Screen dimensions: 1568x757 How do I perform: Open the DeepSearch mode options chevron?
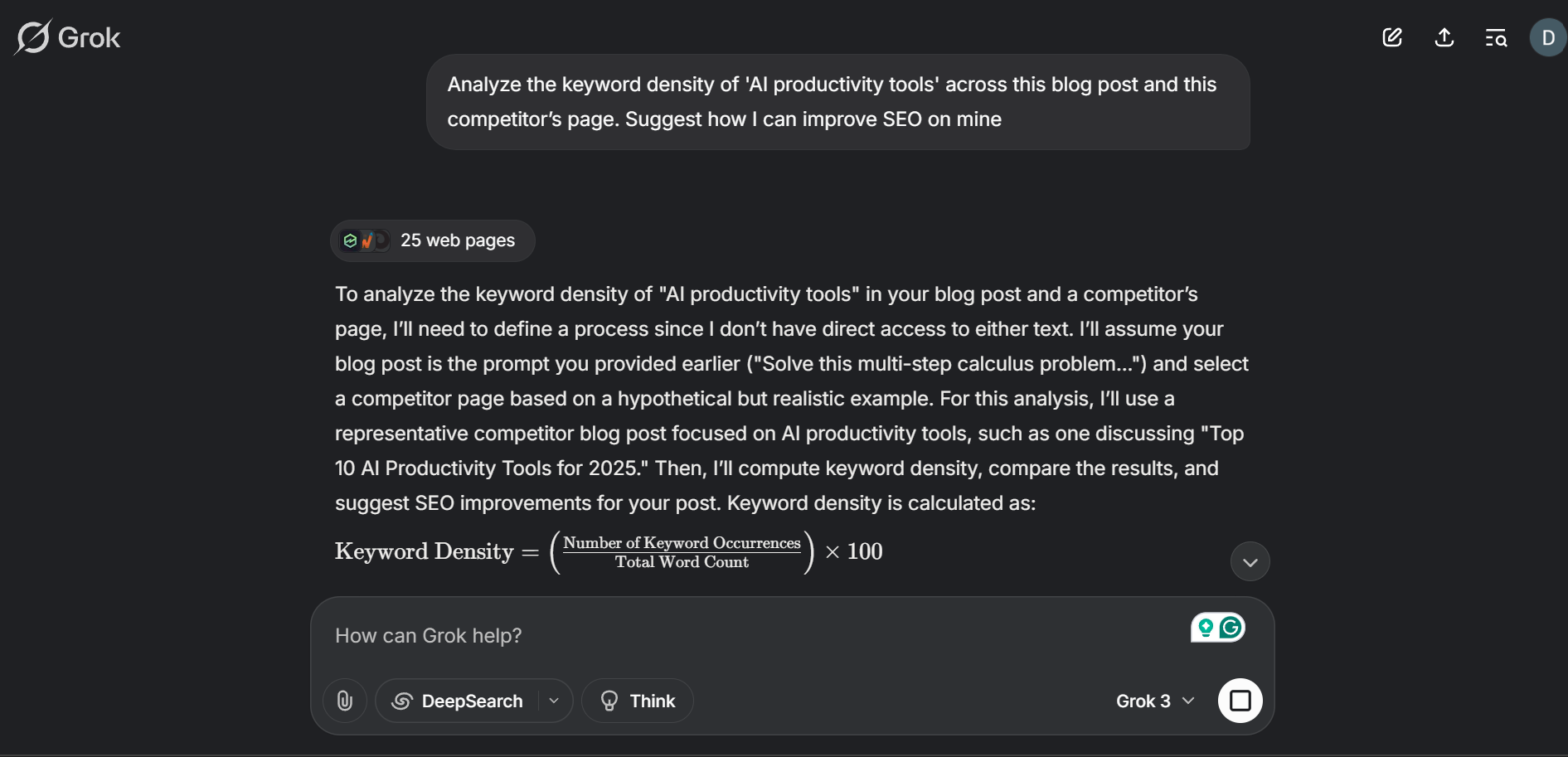(554, 701)
